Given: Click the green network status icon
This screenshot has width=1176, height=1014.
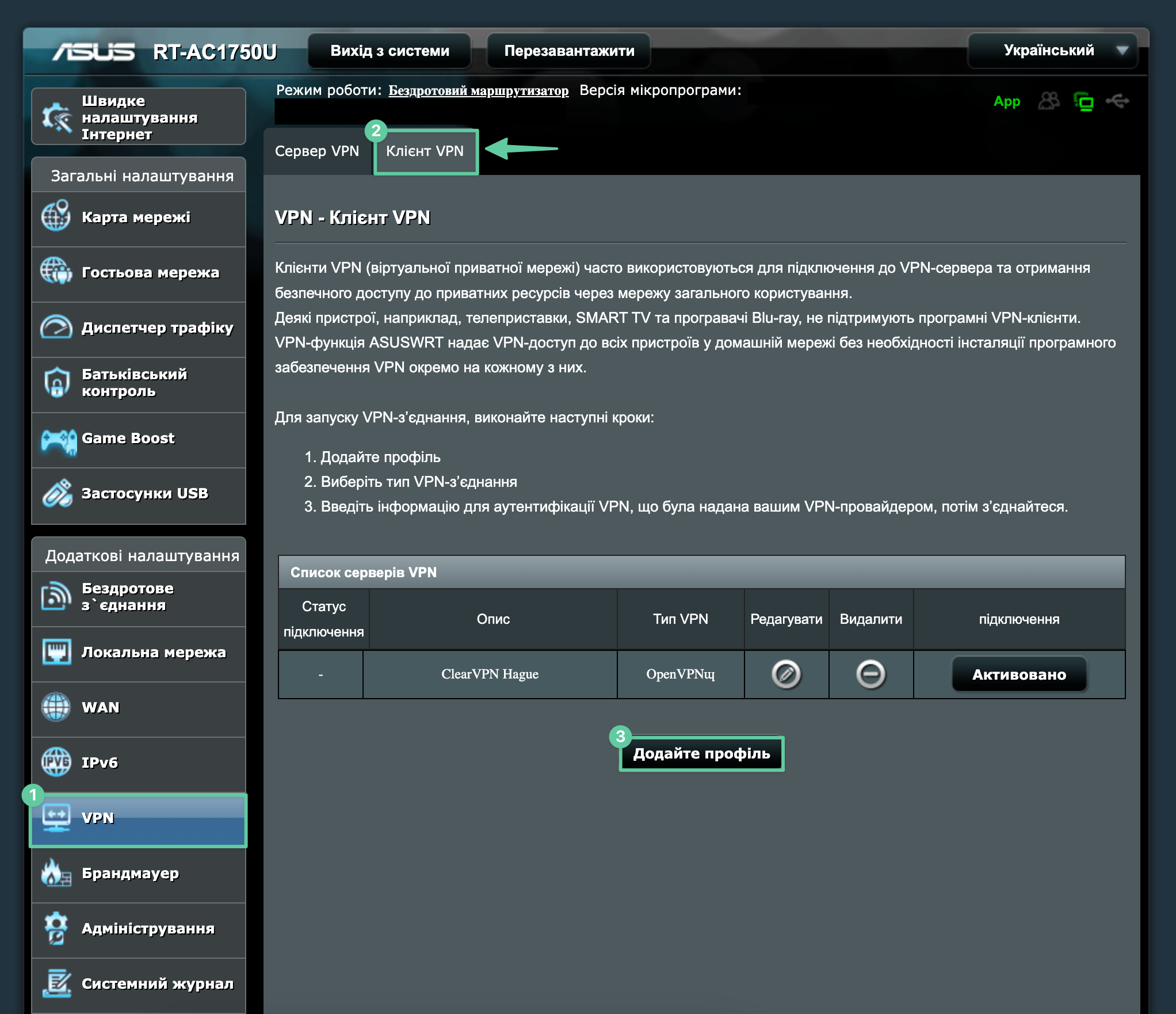Looking at the screenshot, I should pyautogui.click(x=1083, y=102).
